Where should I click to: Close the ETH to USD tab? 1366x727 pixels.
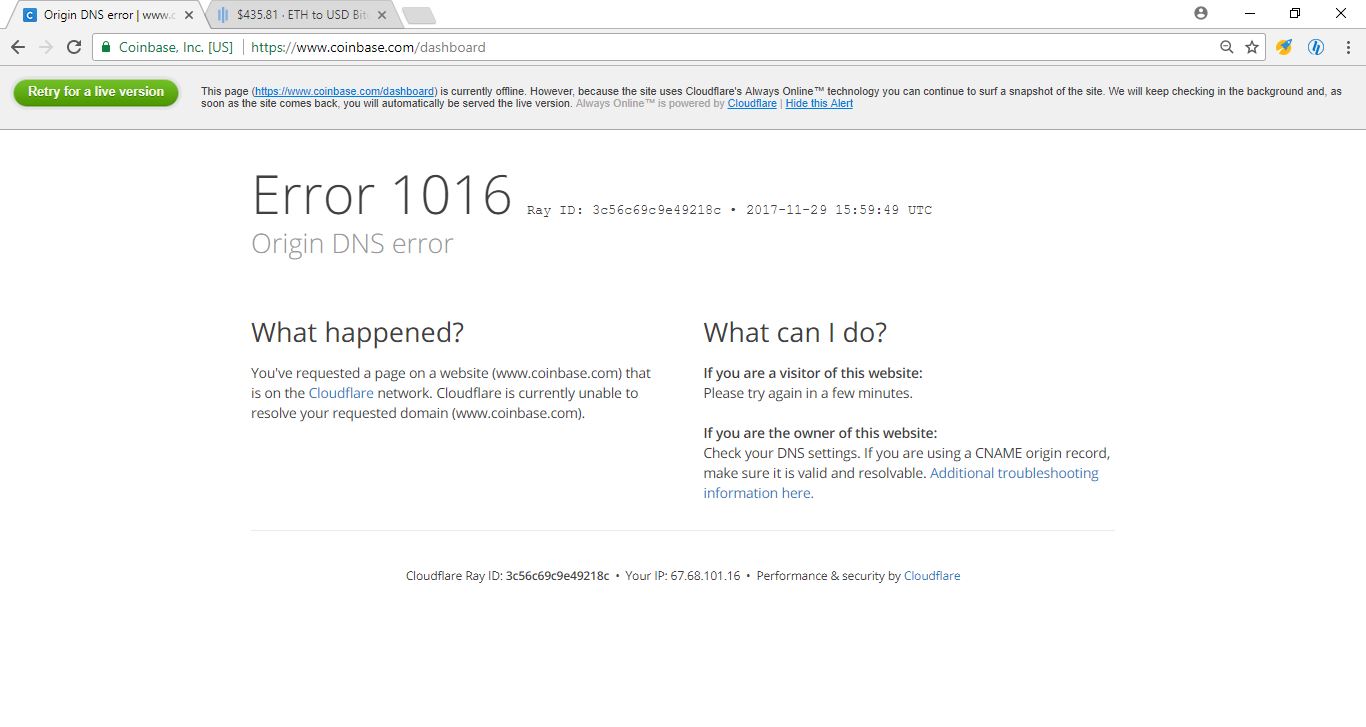(x=381, y=15)
